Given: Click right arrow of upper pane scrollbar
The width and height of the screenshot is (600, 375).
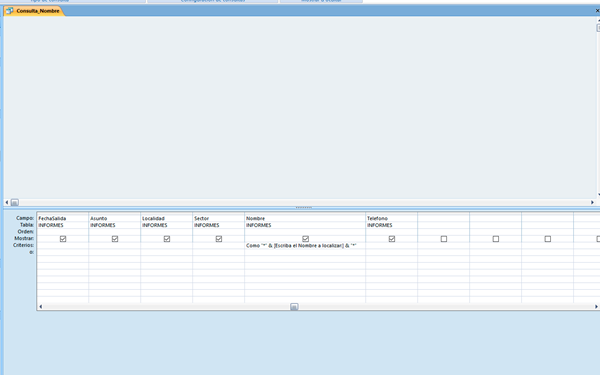Looking at the screenshot, I should pyautogui.click(x=592, y=202).
